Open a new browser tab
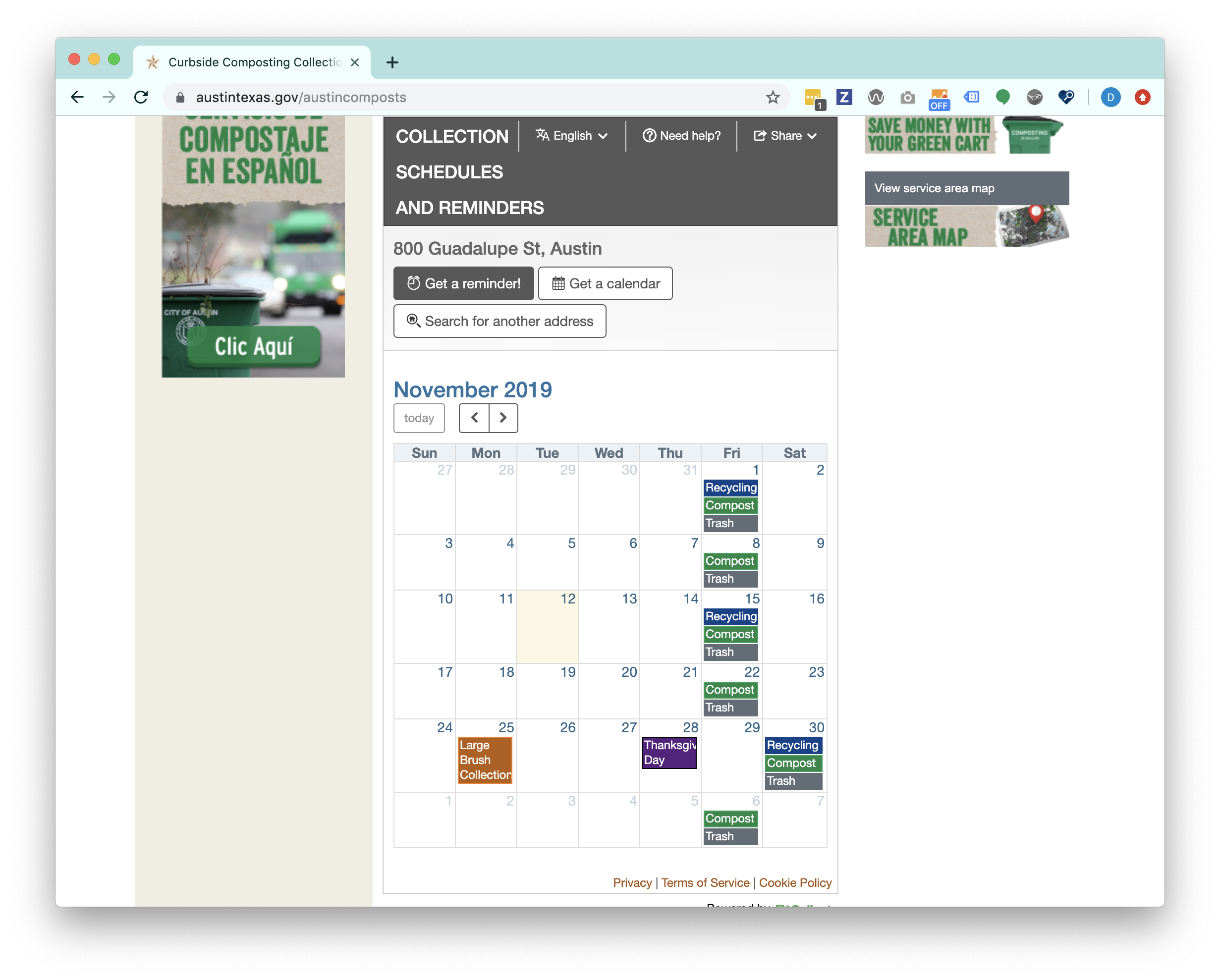Viewport: 1220px width, 980px height. point(392,62)
